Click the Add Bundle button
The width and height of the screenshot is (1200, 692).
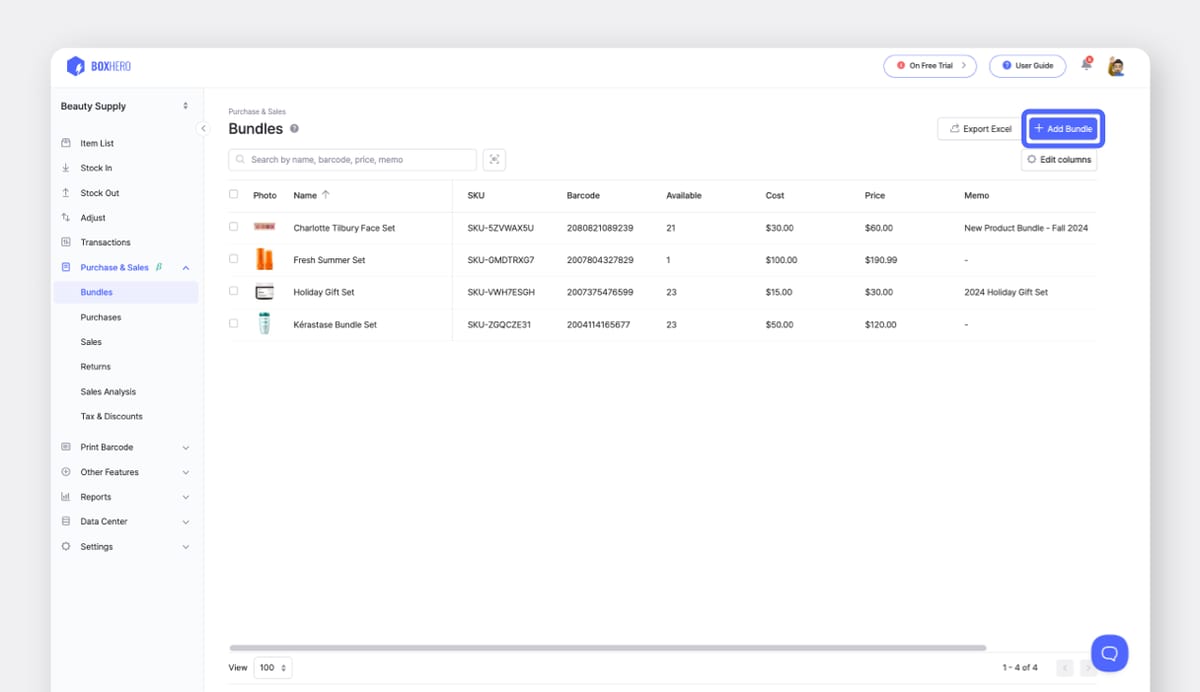click(x=1062, y=128)
